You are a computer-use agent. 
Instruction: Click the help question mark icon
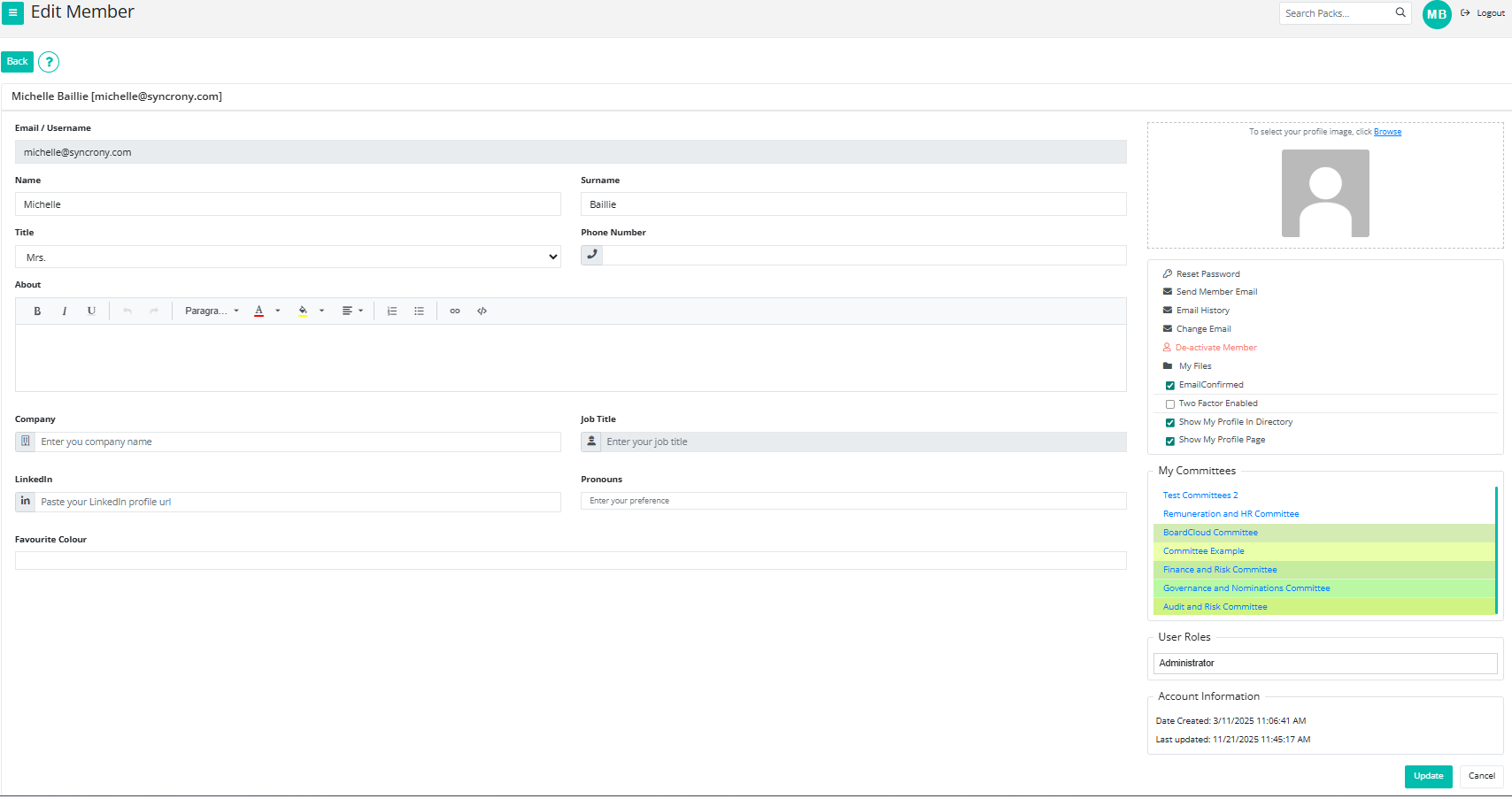click(x=49, y=62)
